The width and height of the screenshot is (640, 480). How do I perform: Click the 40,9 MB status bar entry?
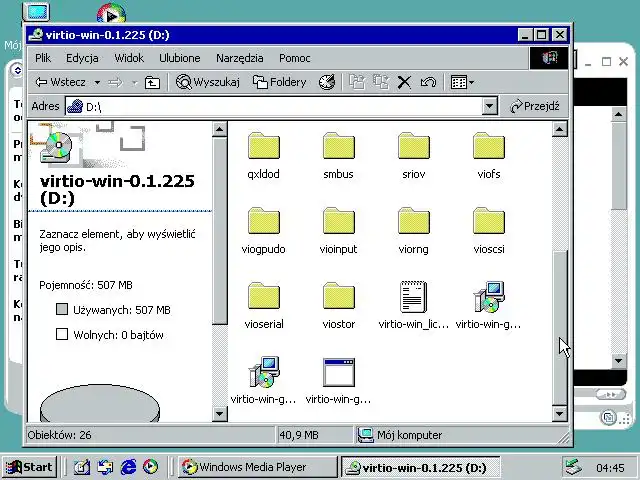[299, 435]
